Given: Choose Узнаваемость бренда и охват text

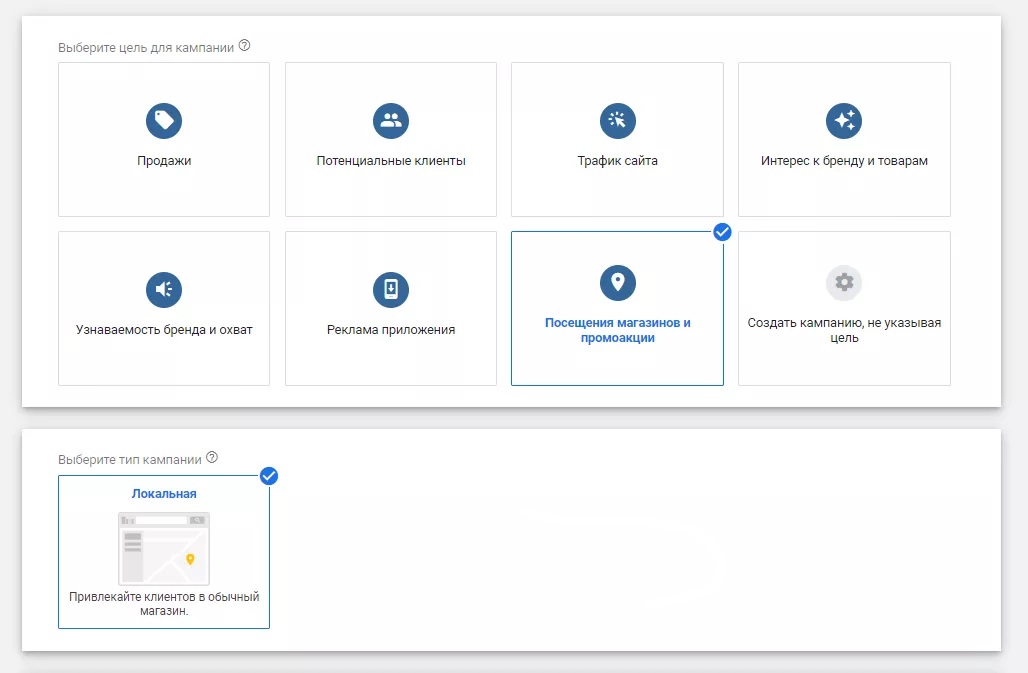Looking at the screenshot, I should tap(164, 330).
